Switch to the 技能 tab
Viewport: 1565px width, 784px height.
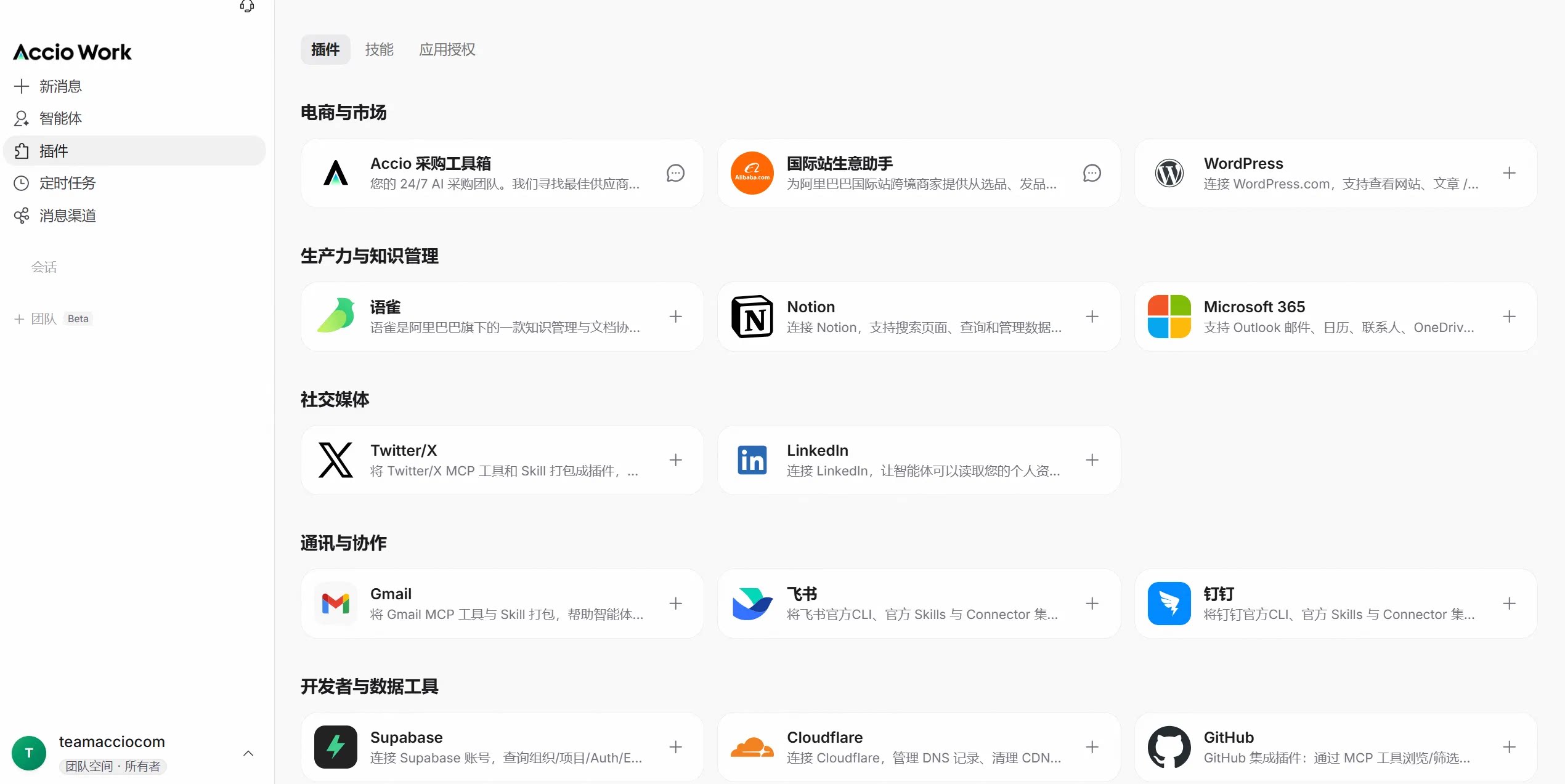pos(379,49)
